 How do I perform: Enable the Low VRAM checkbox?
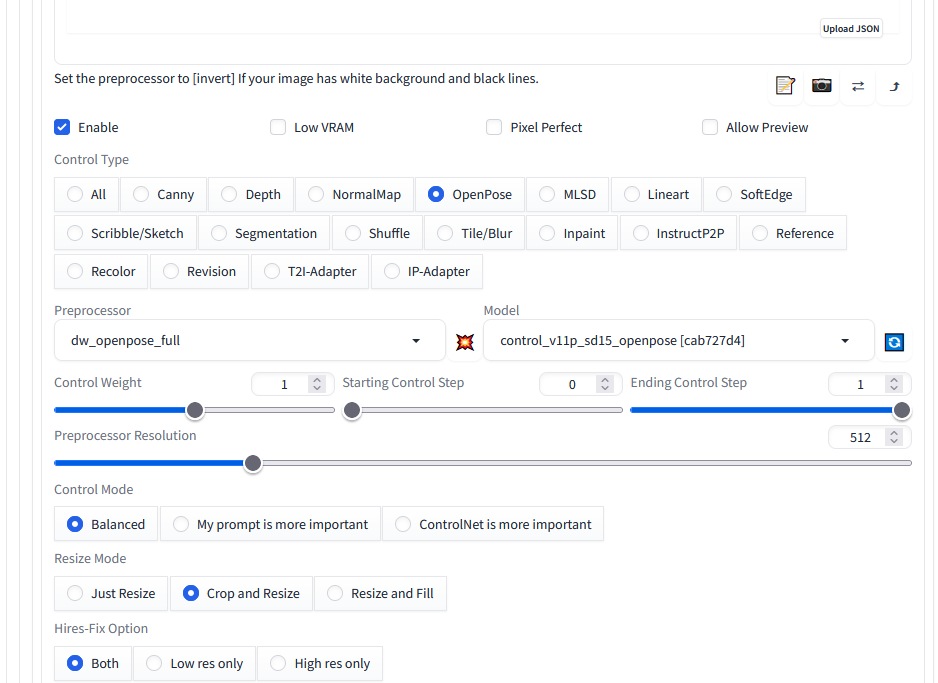click(x=278, y=127)
